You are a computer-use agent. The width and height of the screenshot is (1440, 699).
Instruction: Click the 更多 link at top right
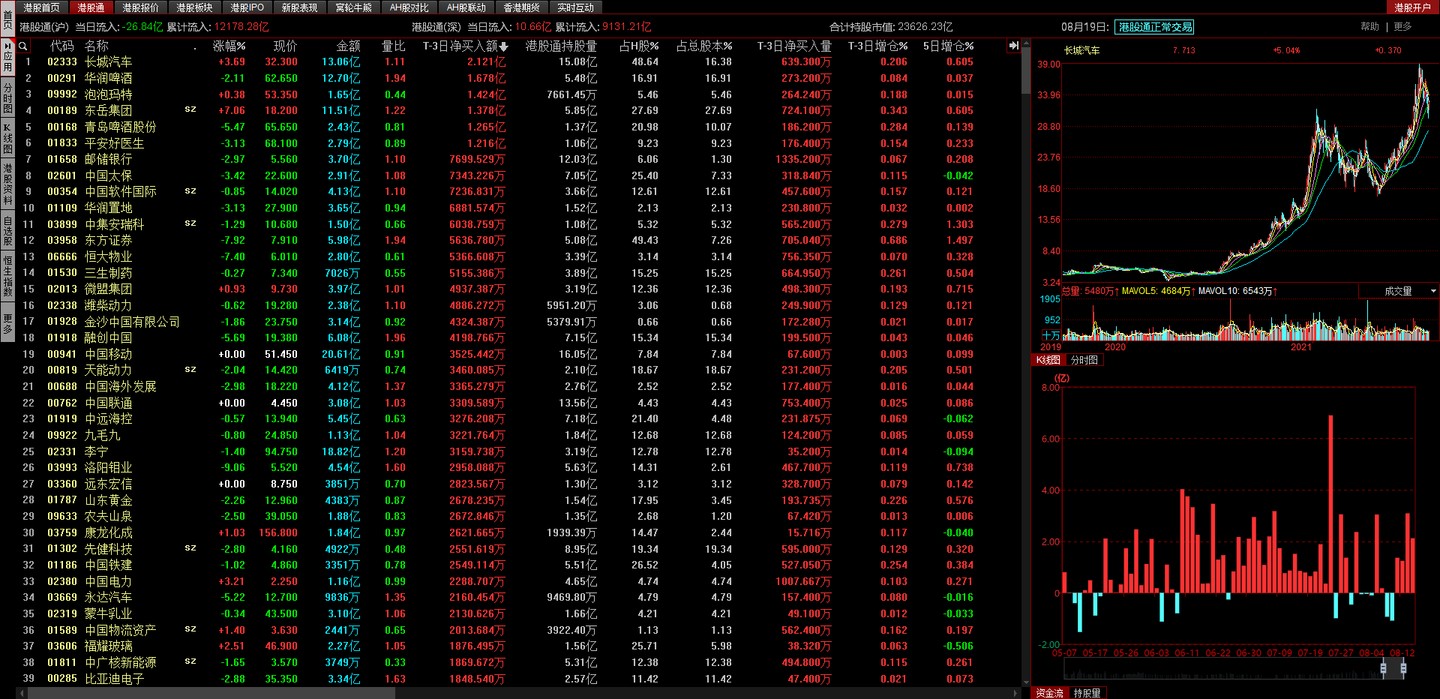1403,27
